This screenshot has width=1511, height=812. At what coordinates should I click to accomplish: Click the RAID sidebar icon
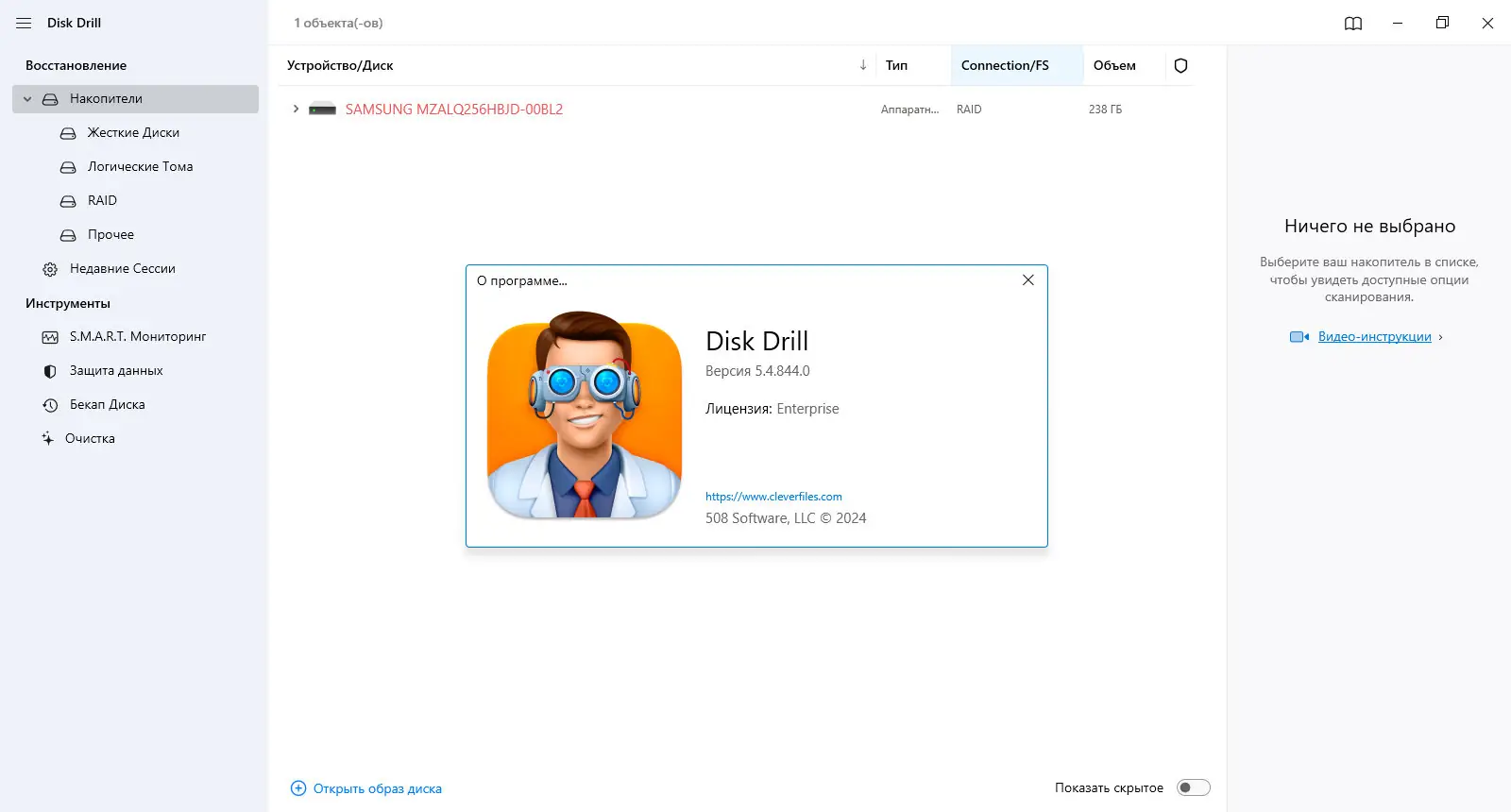(x=68, y=201)
